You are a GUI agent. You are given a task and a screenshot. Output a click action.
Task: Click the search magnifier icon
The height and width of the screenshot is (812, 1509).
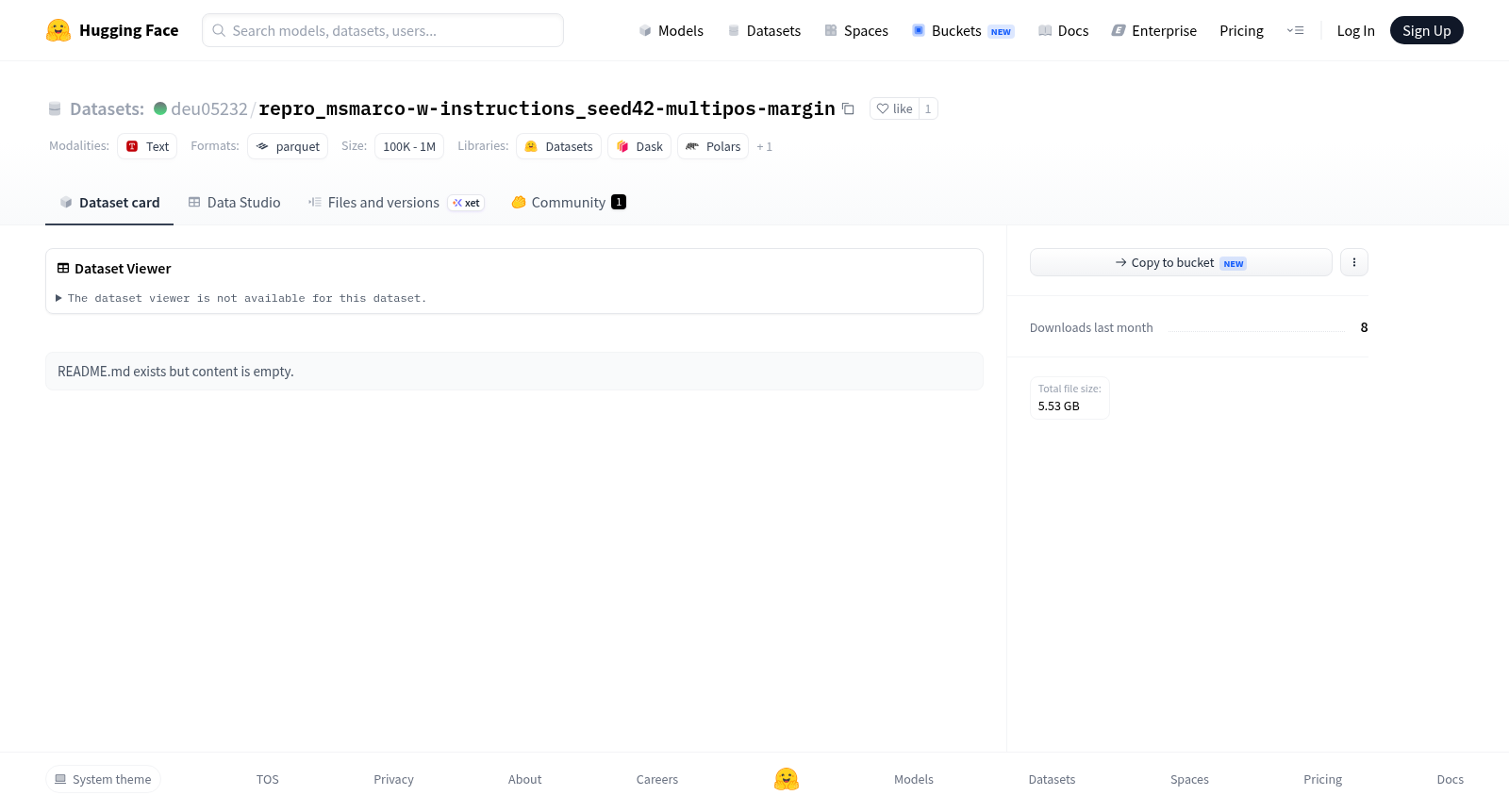(x=219, y=30)
